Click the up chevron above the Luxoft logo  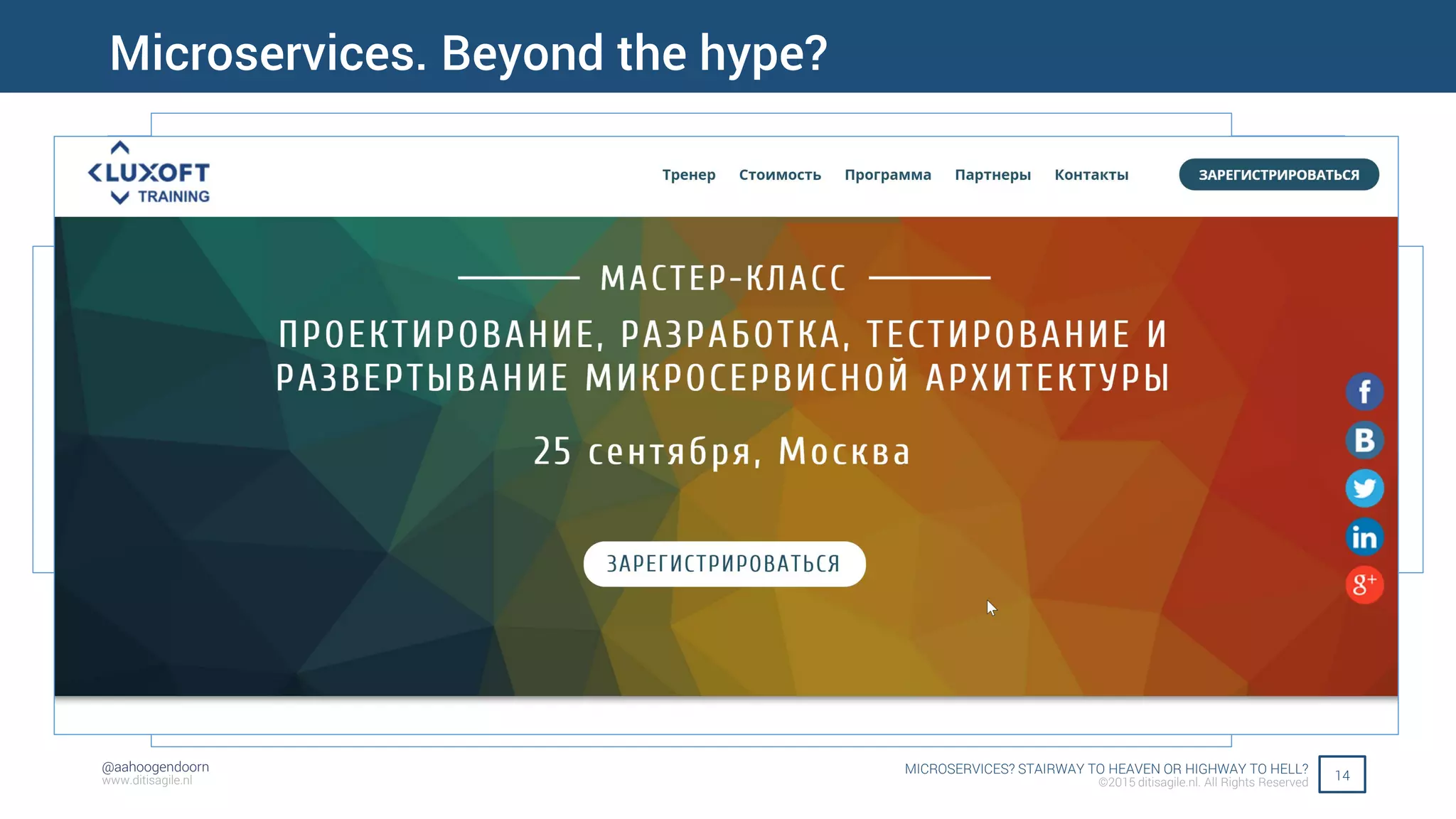[120, 148]
